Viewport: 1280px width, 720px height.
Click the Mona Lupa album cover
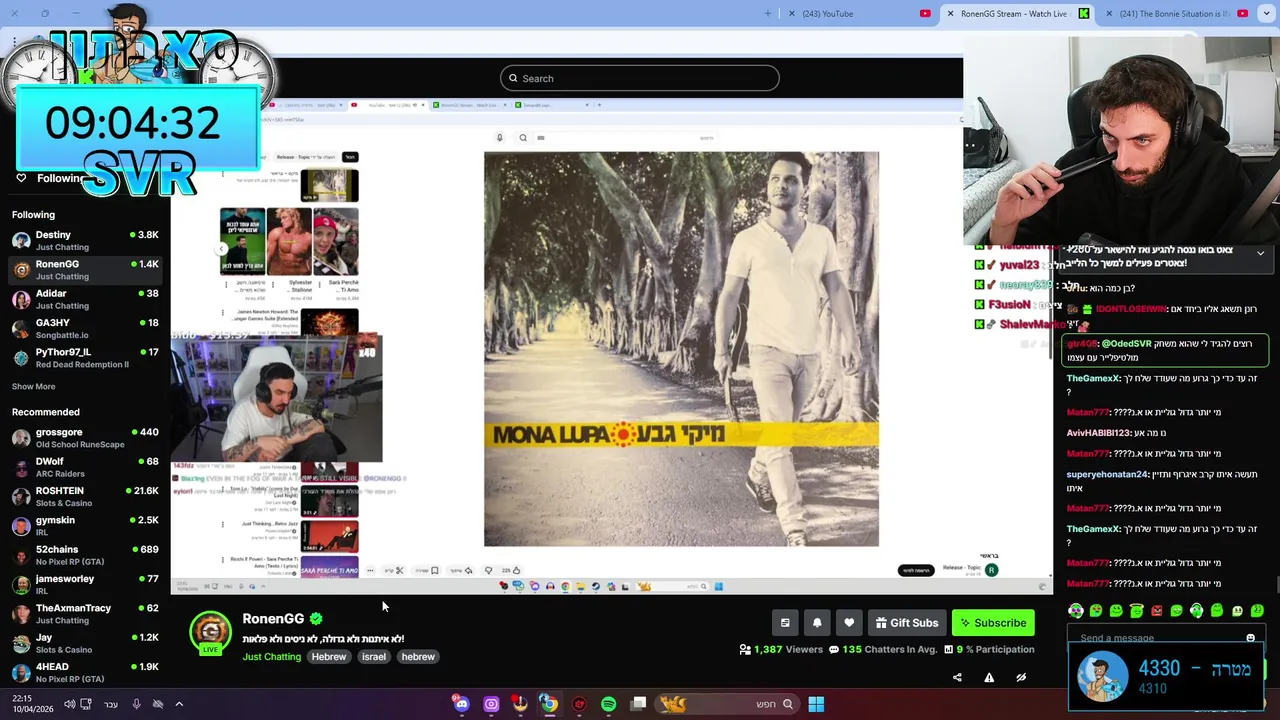(681, 349)
